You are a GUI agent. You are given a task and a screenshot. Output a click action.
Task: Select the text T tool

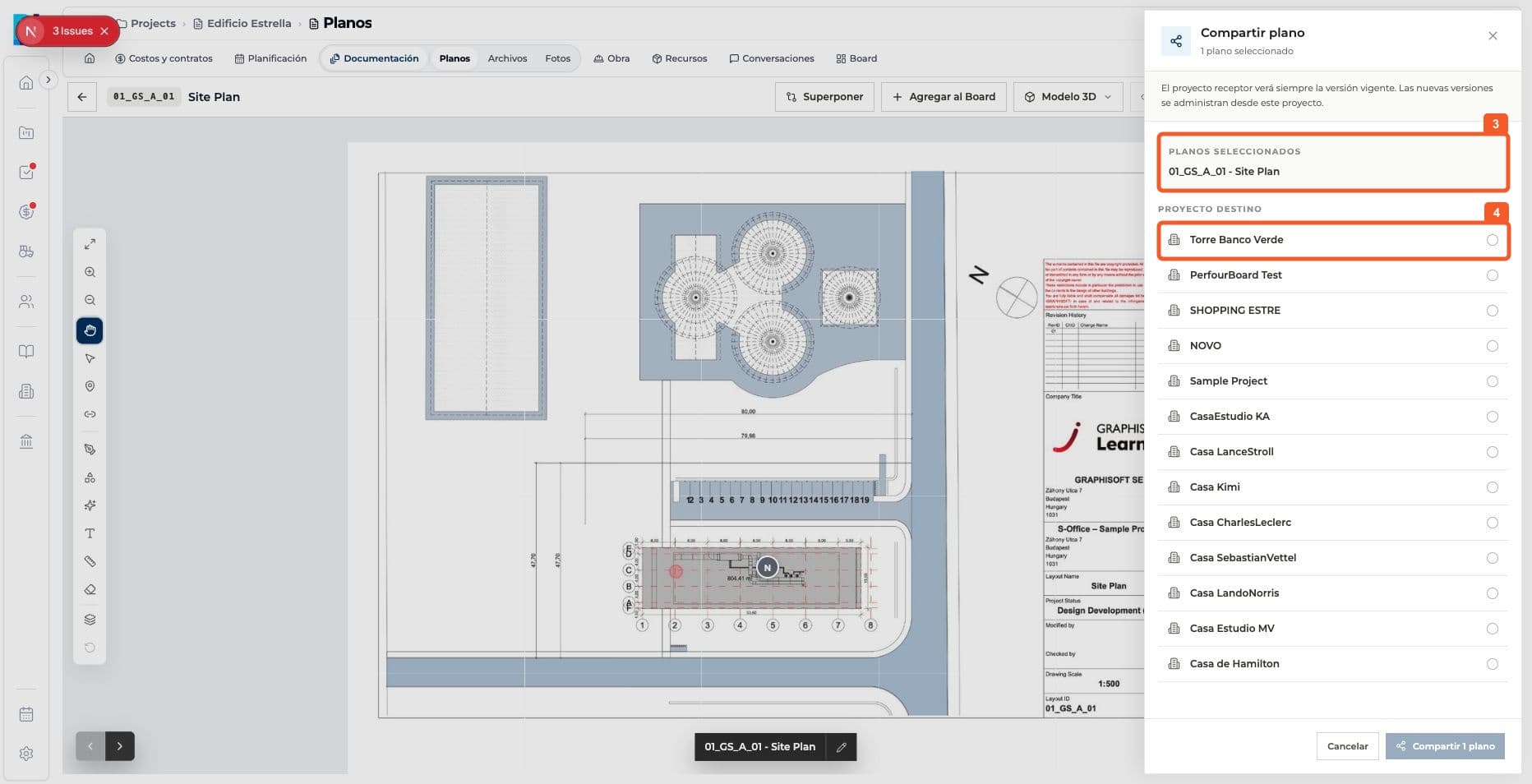[x=90, y=533]
